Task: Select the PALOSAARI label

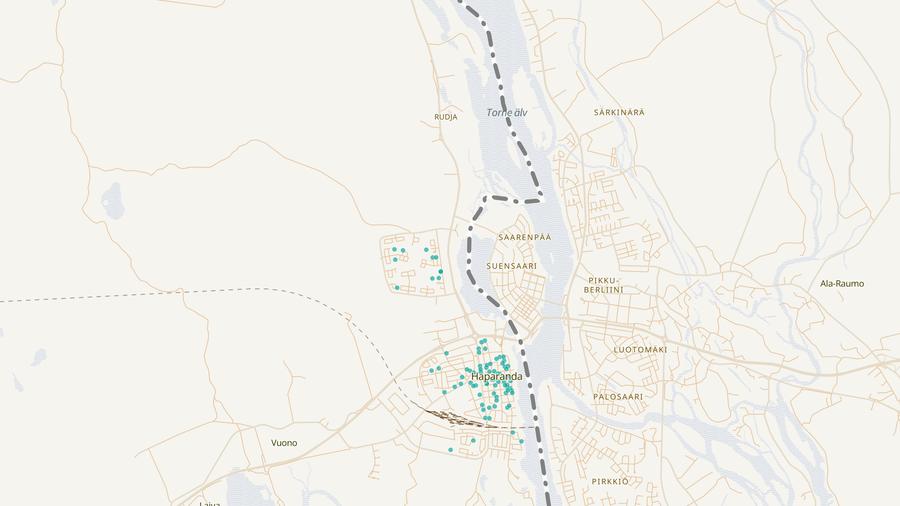Action: [617, 397]
